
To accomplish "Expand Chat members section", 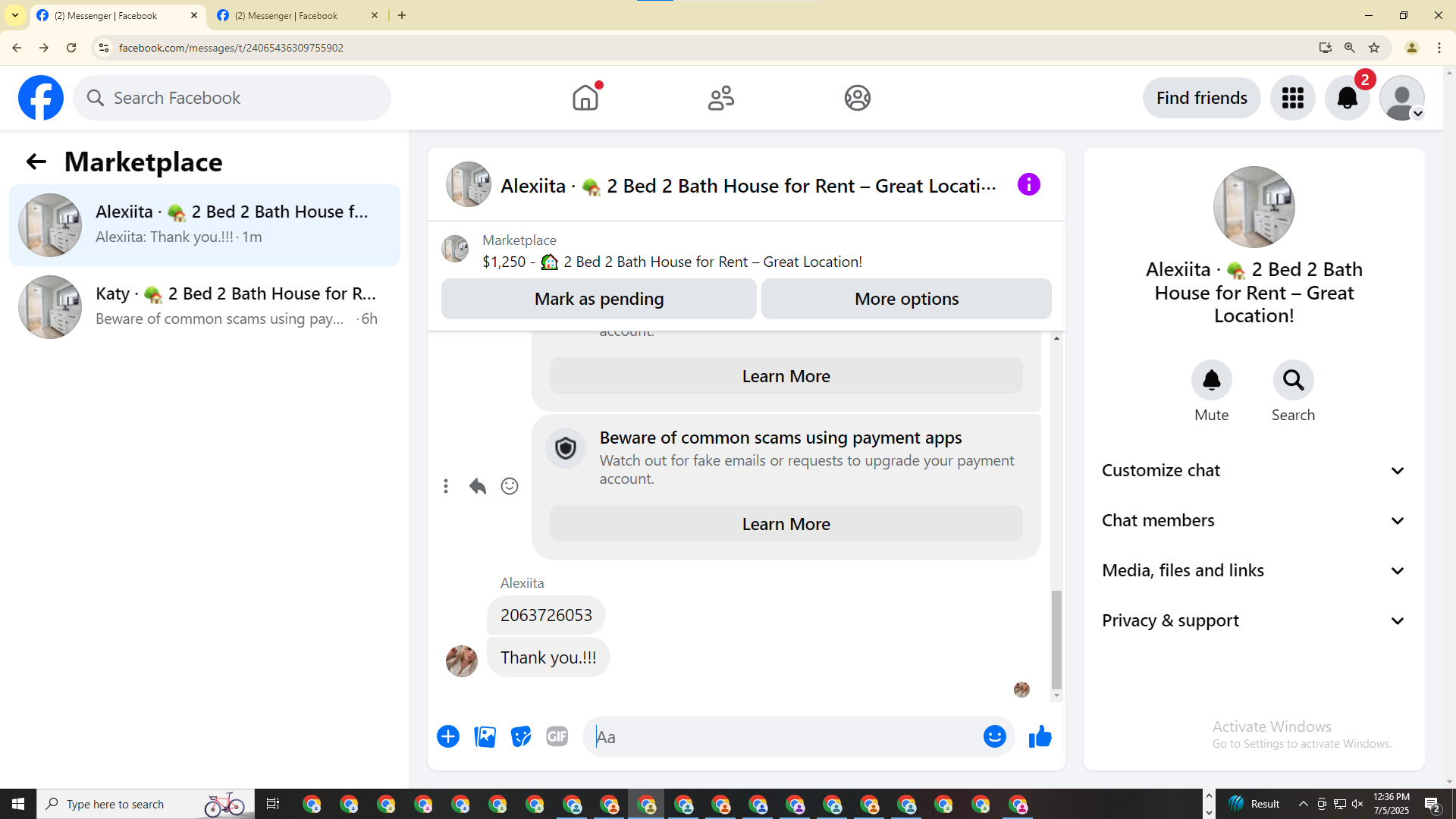I will tap(1253, 520).
